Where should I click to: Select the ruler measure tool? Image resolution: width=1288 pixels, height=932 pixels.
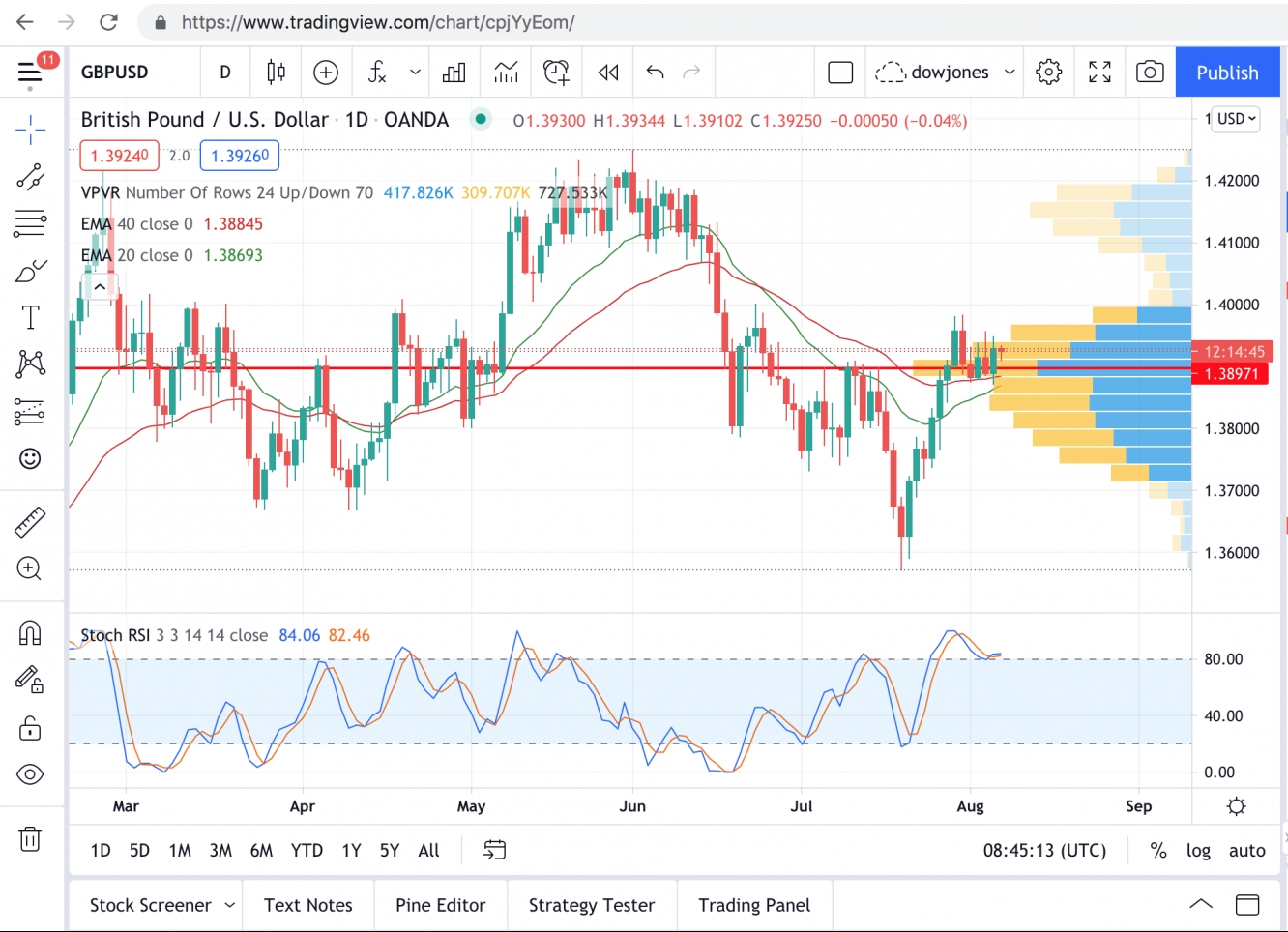point(30,522)
